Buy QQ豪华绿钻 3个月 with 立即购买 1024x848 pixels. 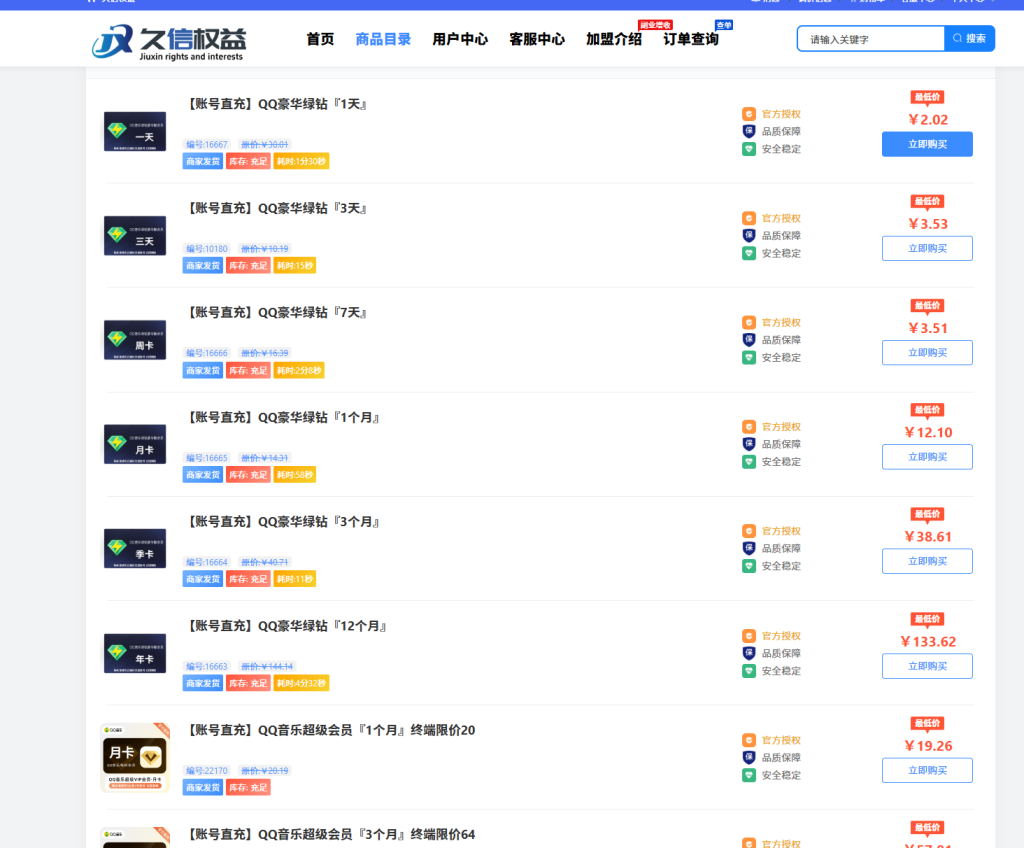[927, 561]
